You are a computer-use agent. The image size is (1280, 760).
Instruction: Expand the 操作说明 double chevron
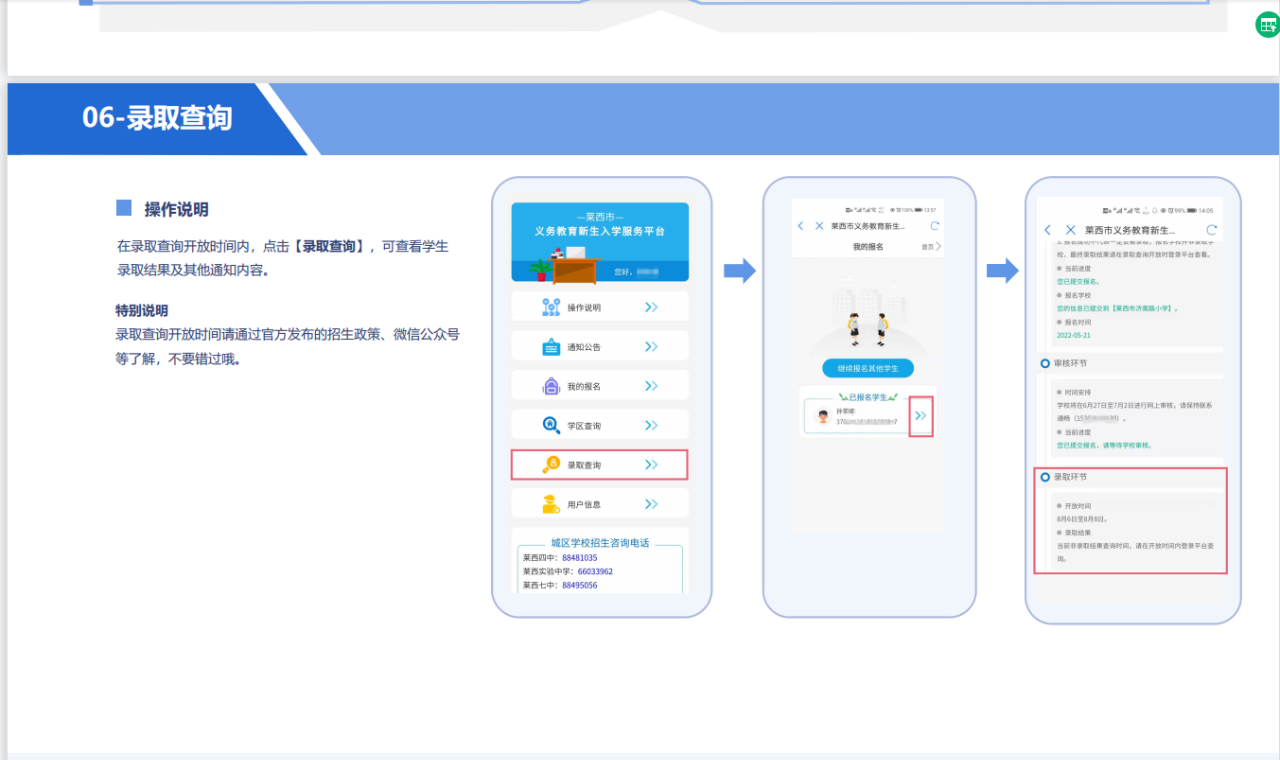pos(651,307)
